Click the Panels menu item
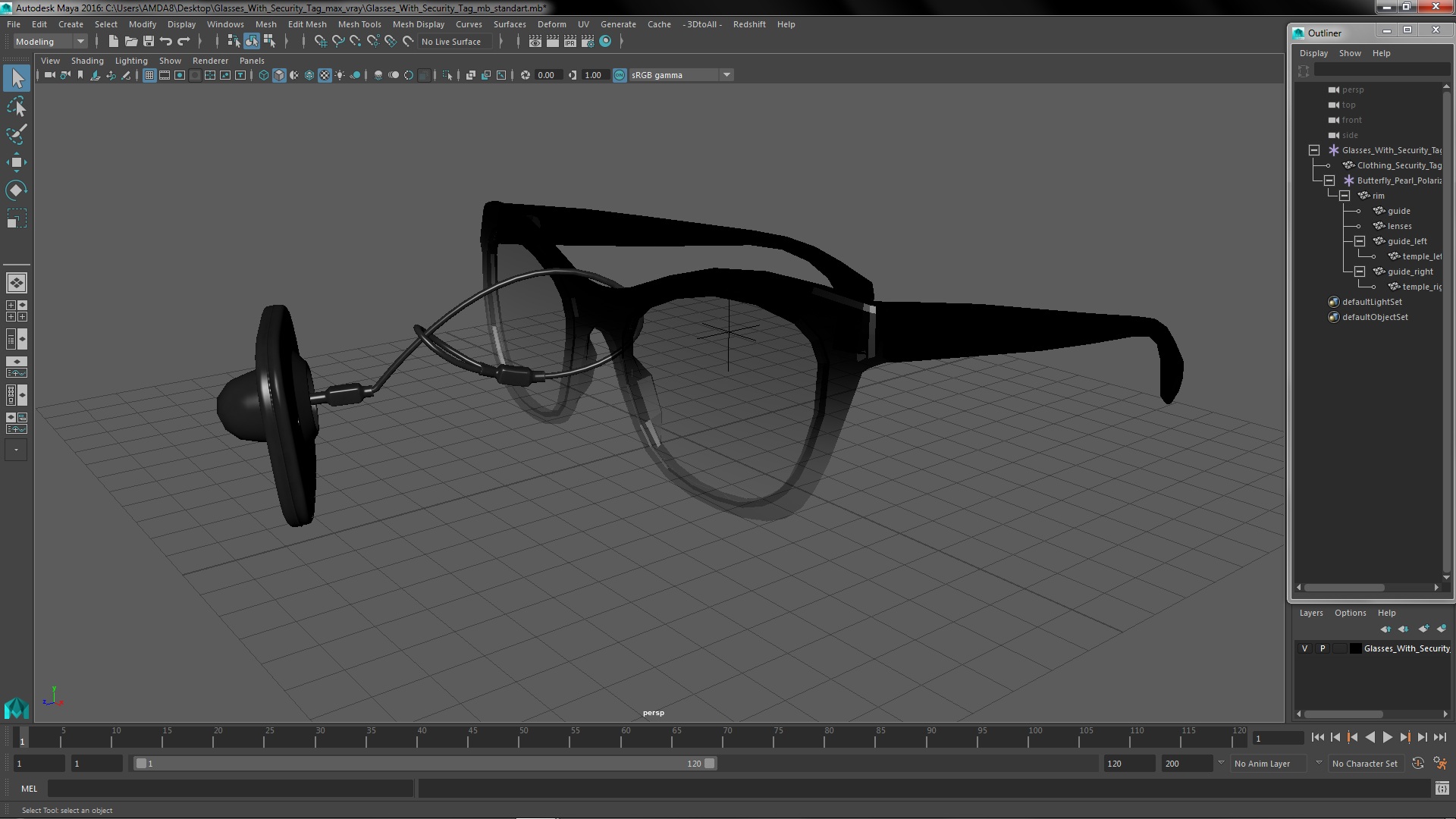1456x819 pixels. (x=252, y=60)
